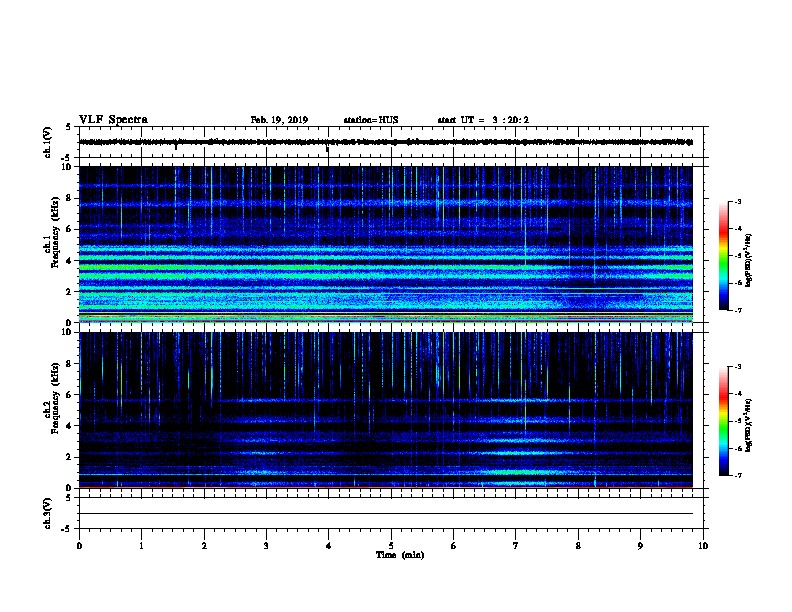Click the "ch.1(V)" waveform axis label

48,142
